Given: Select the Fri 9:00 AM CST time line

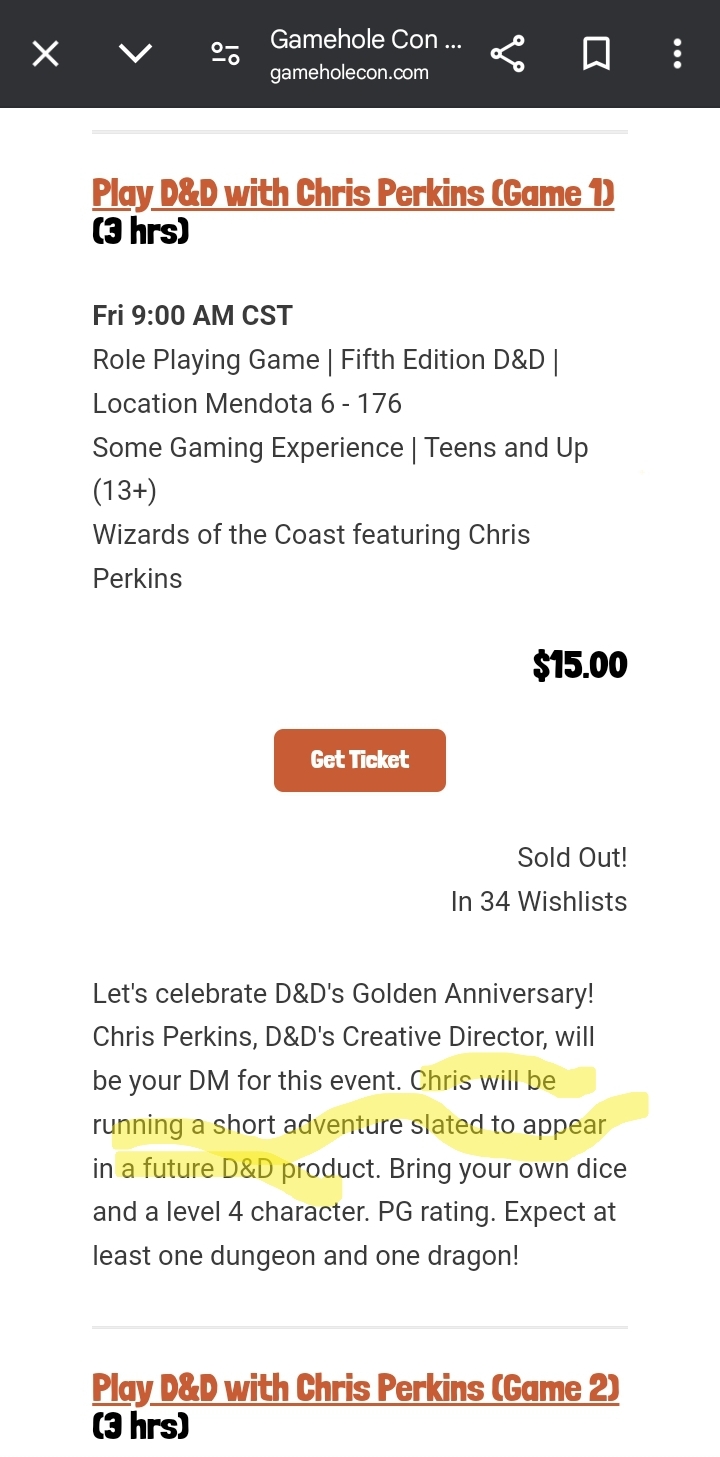Looking at the screenshot, I should (x=192, y=316).
